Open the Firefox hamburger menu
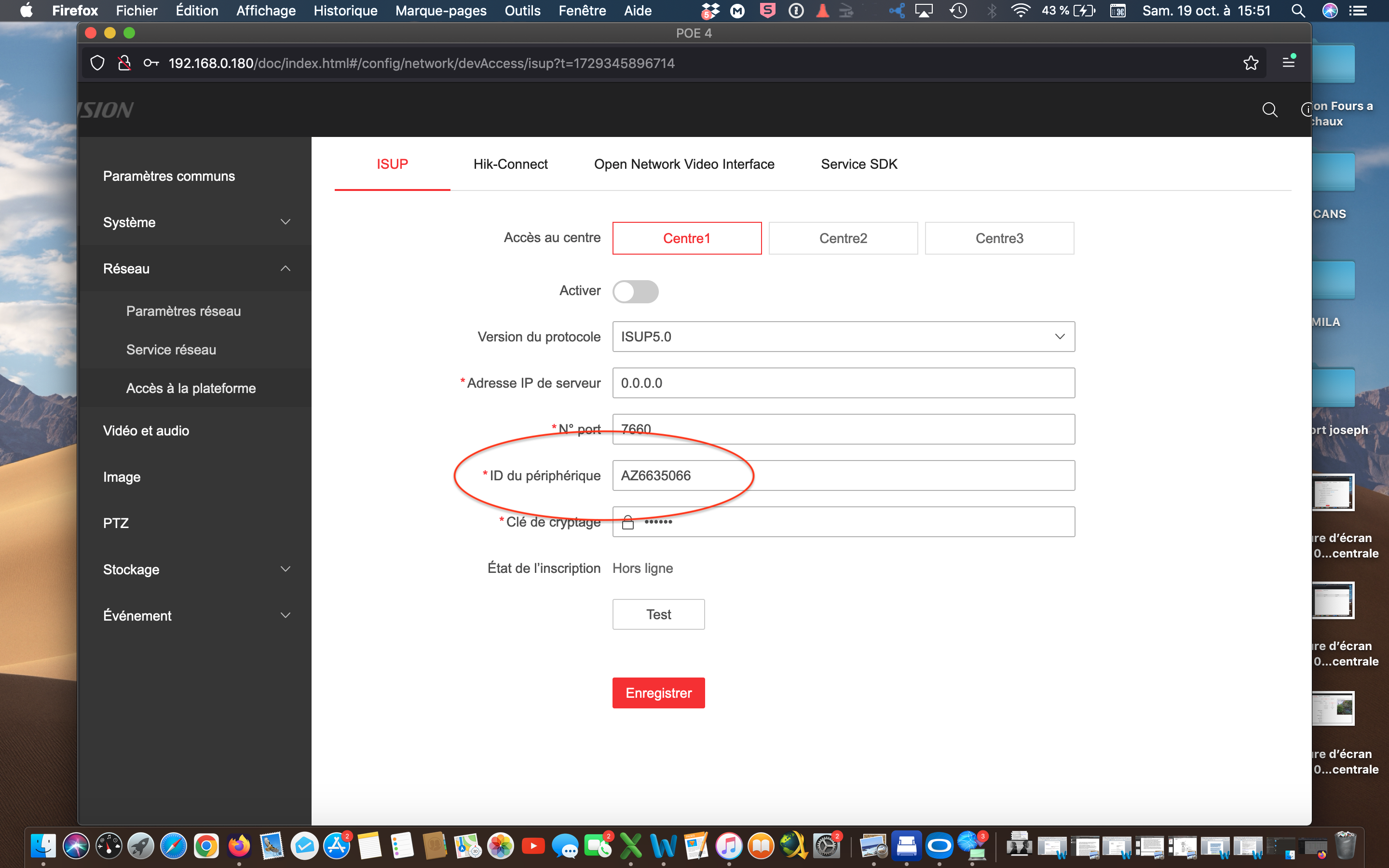 (x=1289, y=63)
